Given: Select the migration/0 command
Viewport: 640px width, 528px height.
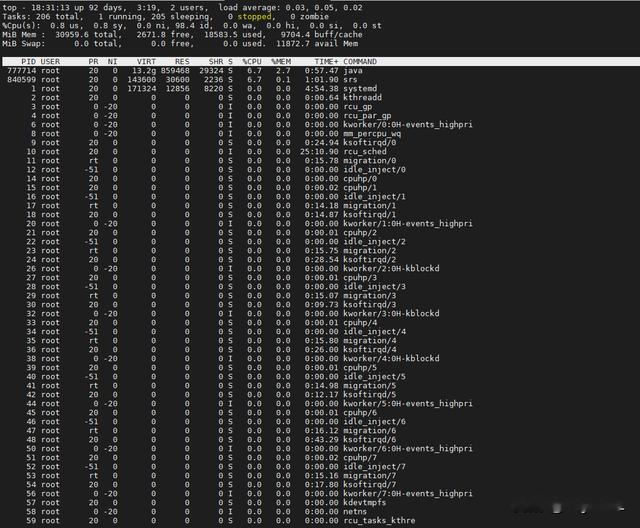Looking at the screenshot, I should point(369,160).
